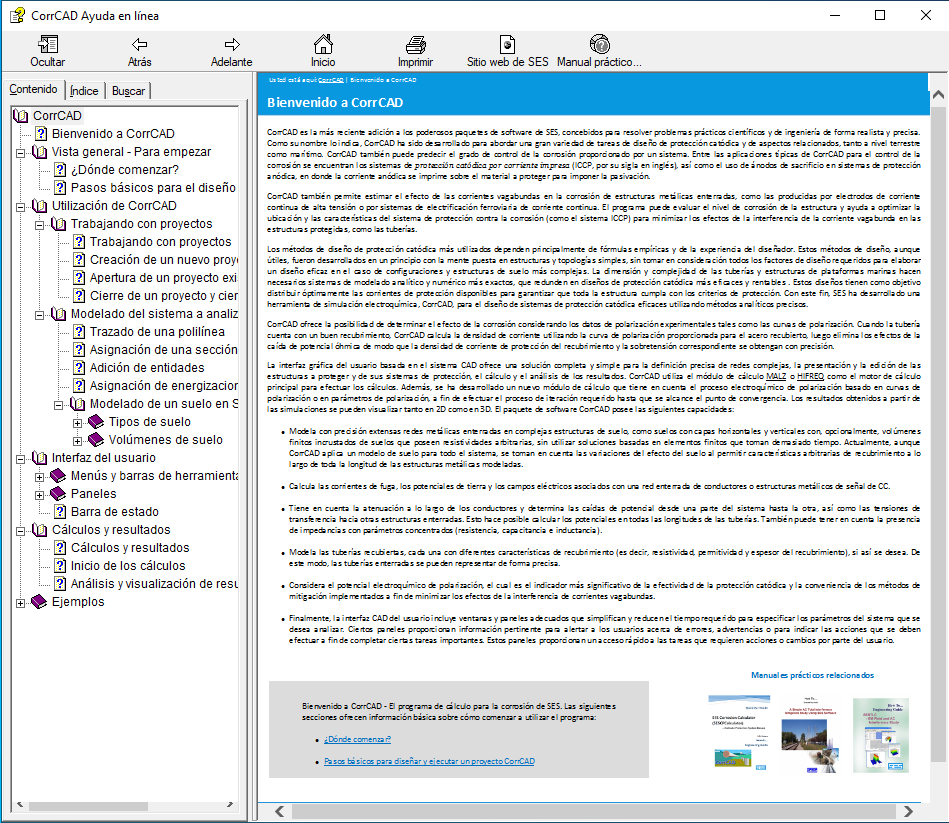The image size is (949, 823).
Task: Collapse the Modelado de un suelo node
Action: (58, 405)
